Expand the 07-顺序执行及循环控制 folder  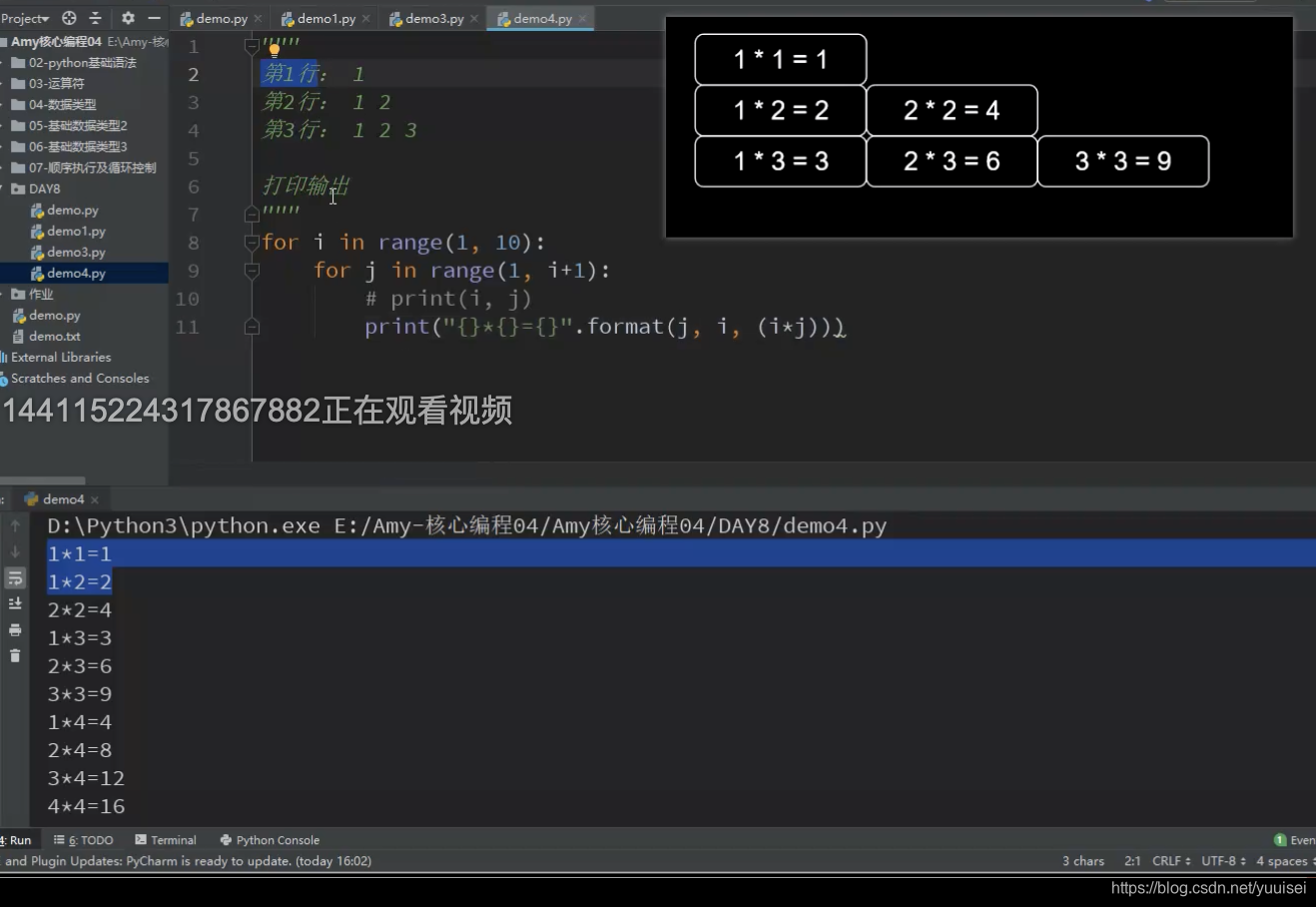click(x=84, y=168)
